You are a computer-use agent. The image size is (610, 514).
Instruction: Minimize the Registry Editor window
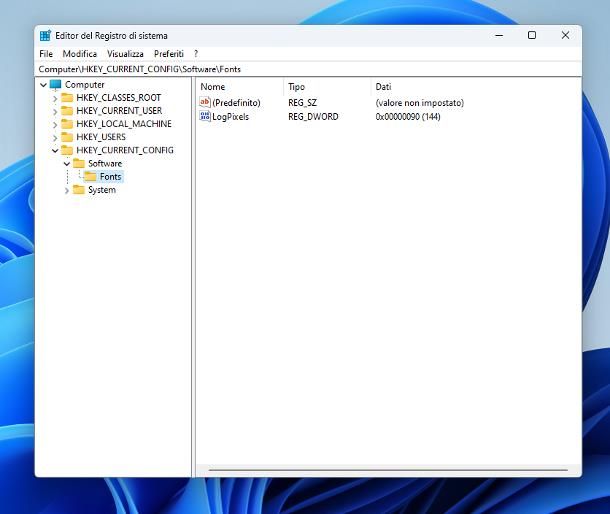click(x=499, y=35)
